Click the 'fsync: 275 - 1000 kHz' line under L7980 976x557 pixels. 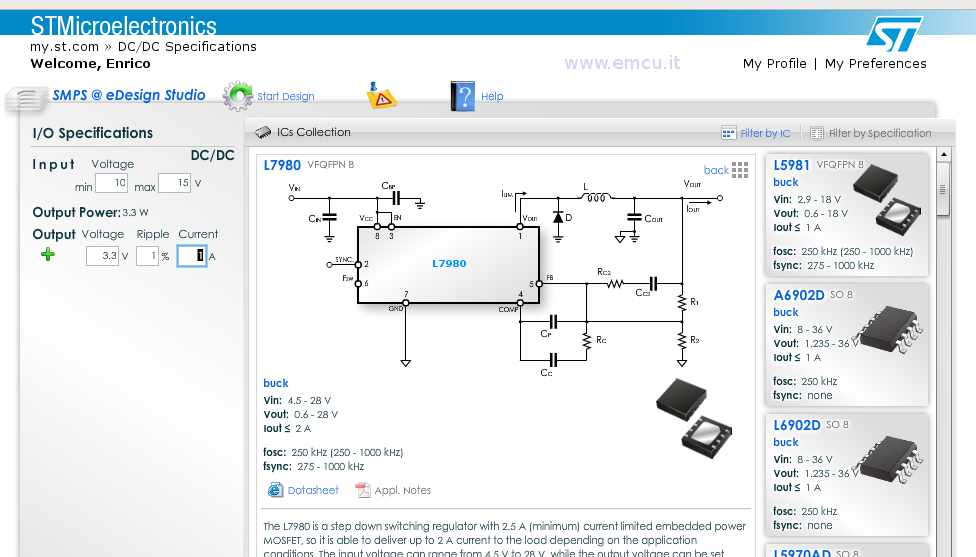pos(314,466)
